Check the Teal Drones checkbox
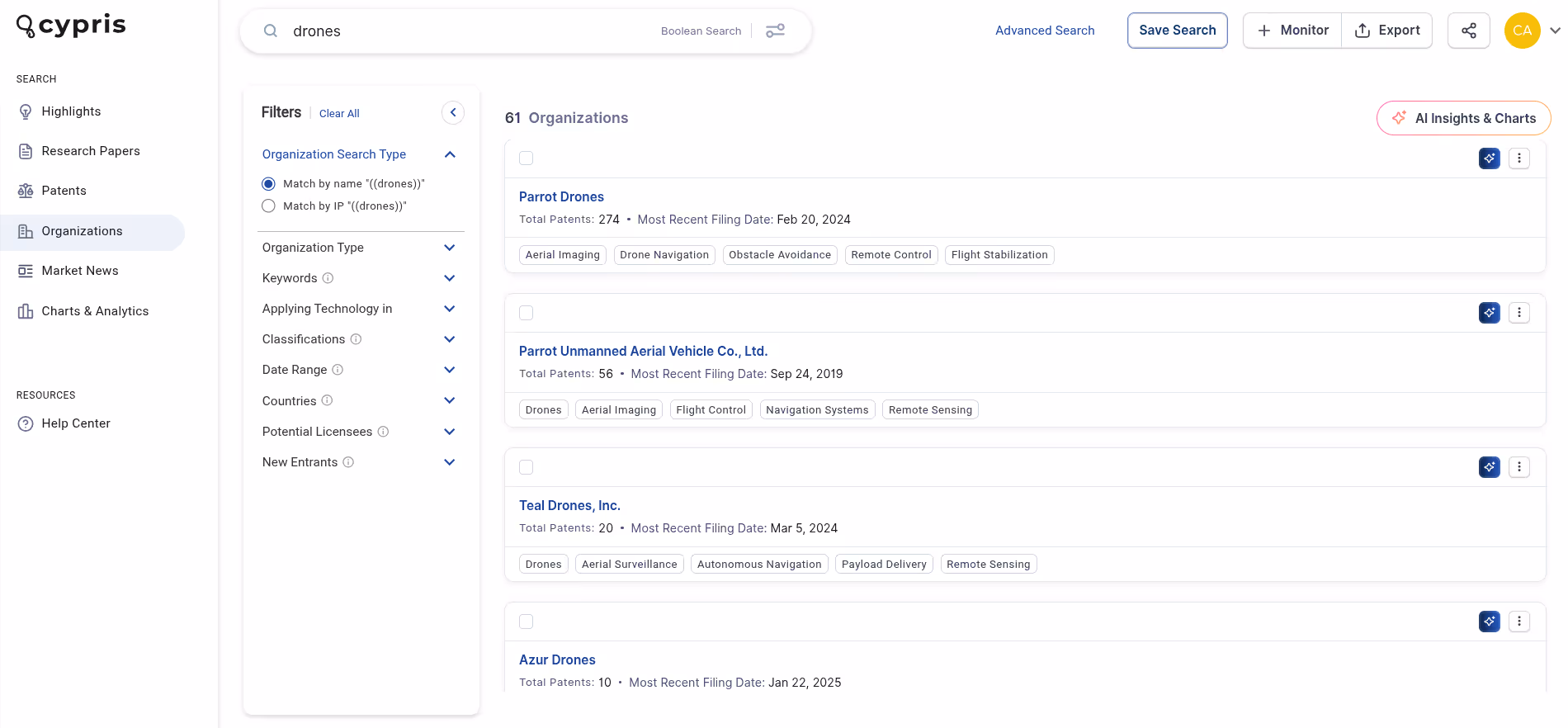 coord(527,467)
